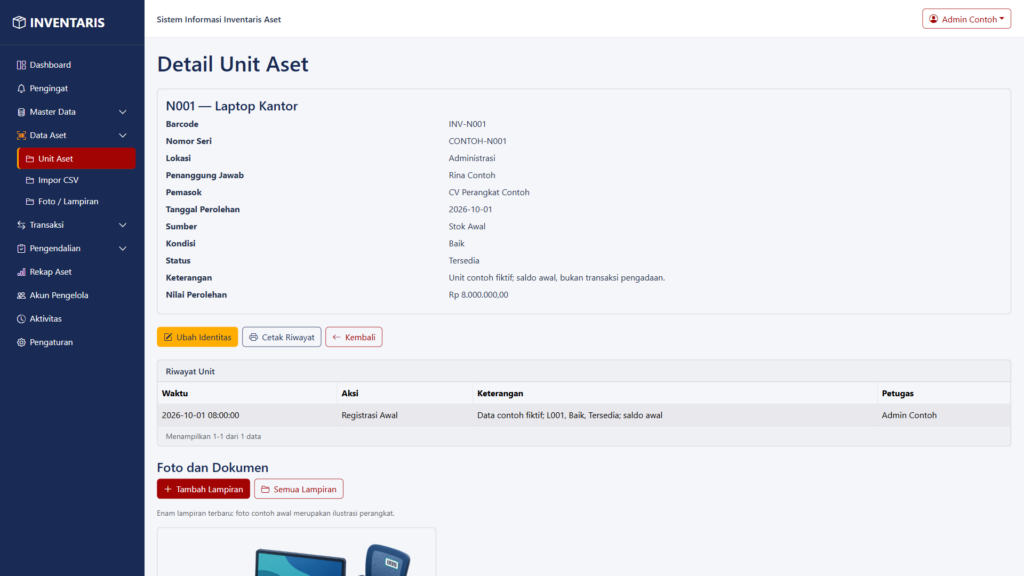Click the INVENTARIS box logo icon
Screen dimensions: 1024x576
pos(19,22)
